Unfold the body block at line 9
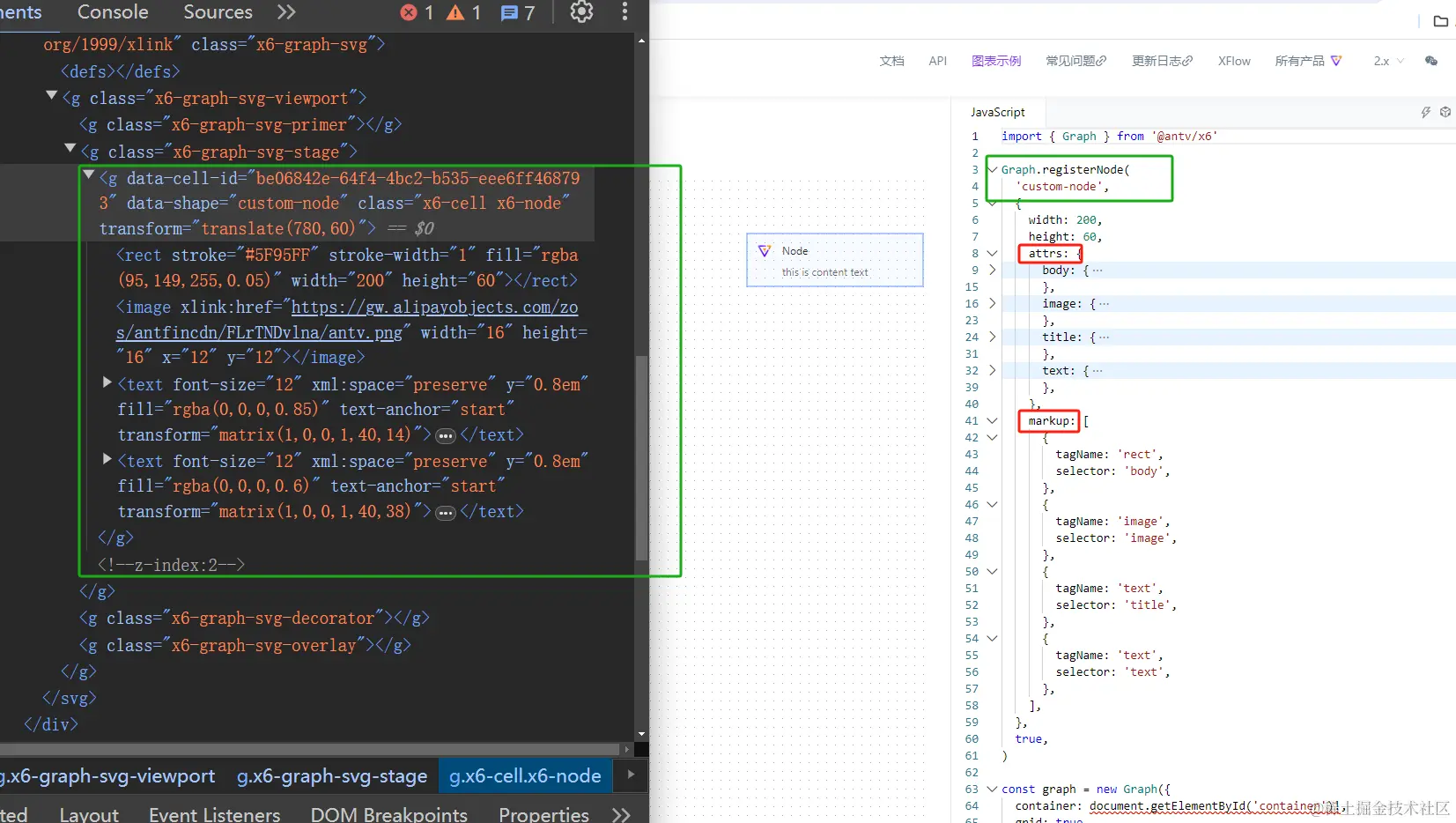Screen dimensions: 1456x823 993,271
